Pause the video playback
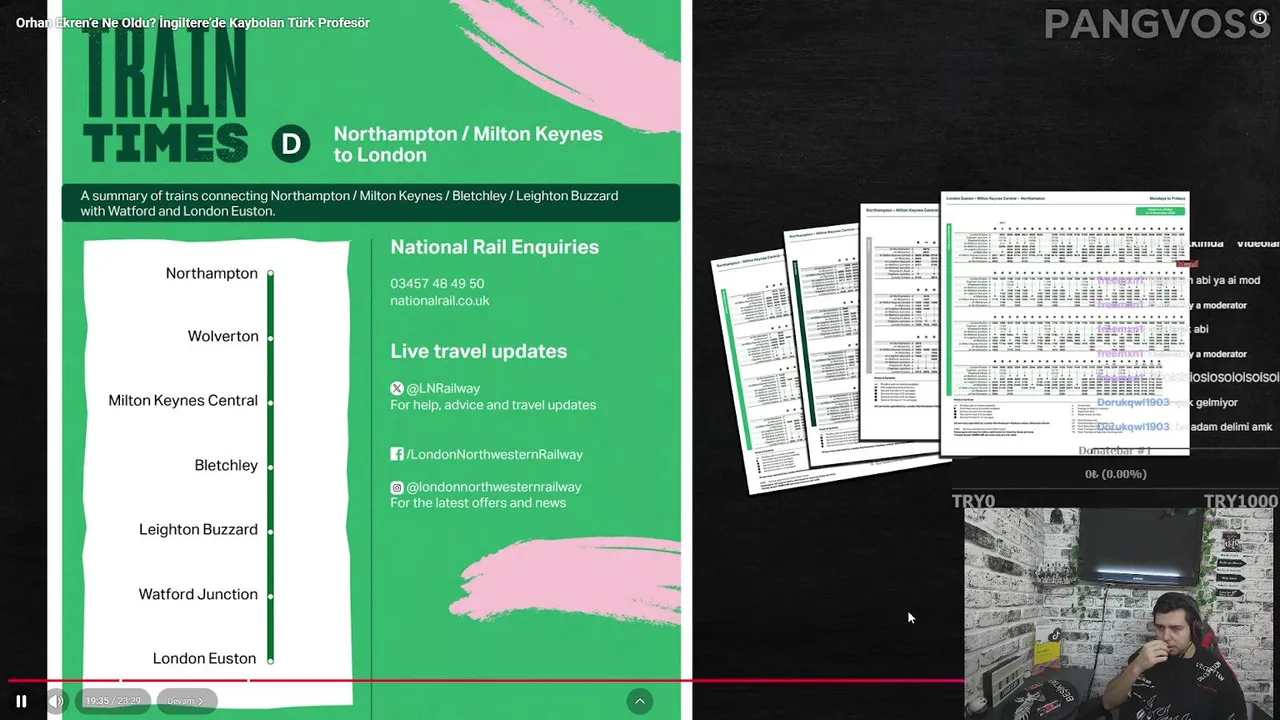1280x720 pixels. pyautogui.click(x=21, y=701)
